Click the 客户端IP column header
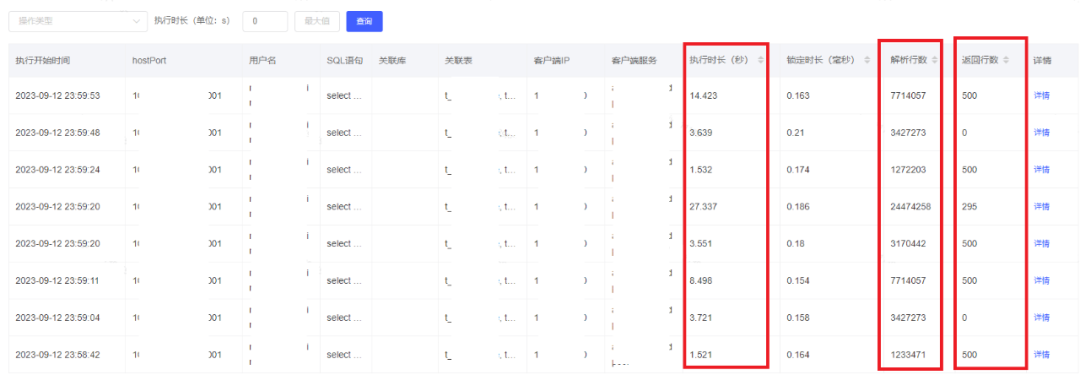The height and width of the screenshot is (375, 1080). click(x=551, y=60)
